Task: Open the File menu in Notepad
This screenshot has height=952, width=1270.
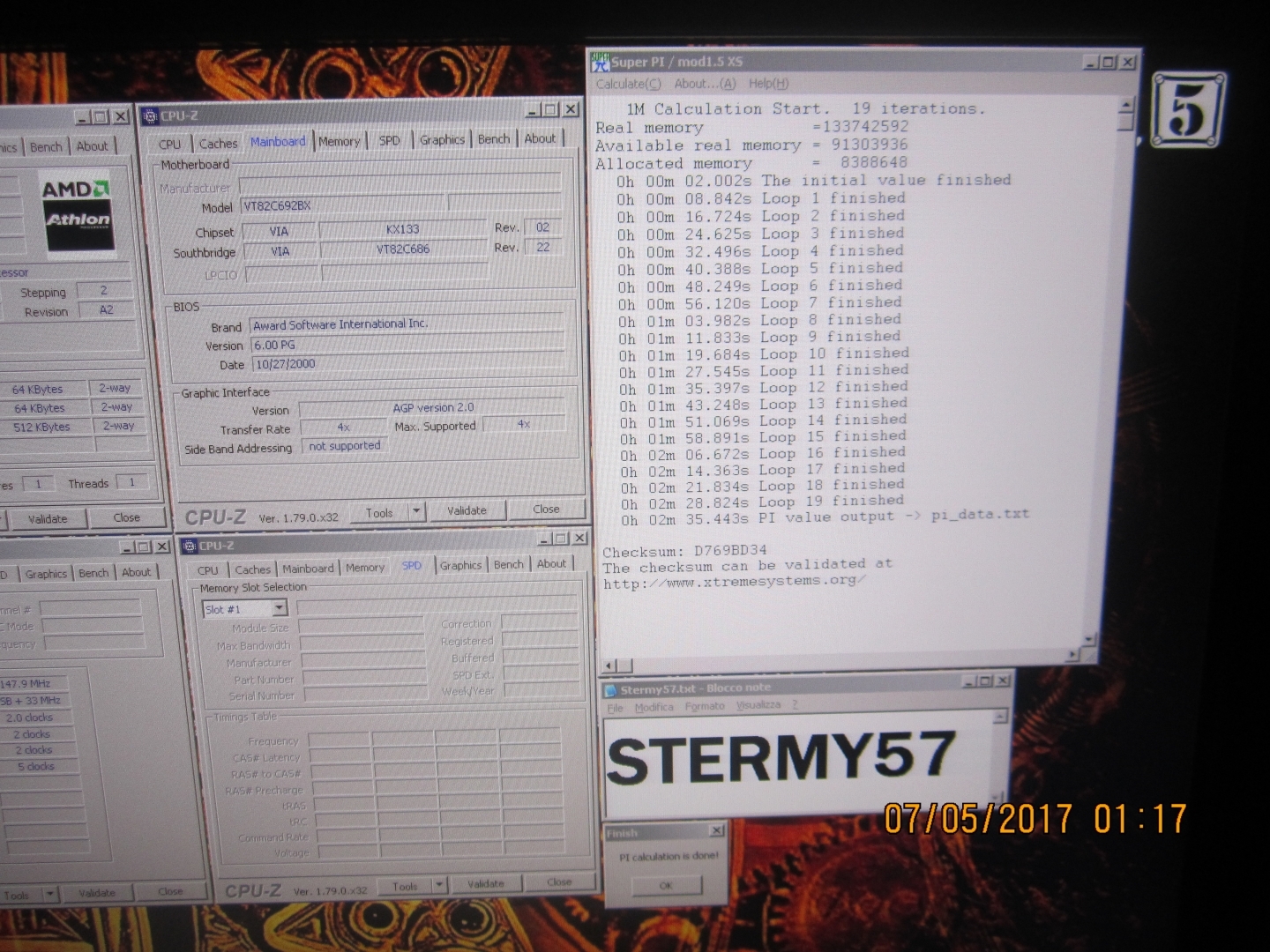Action: [x=615, y=708]
